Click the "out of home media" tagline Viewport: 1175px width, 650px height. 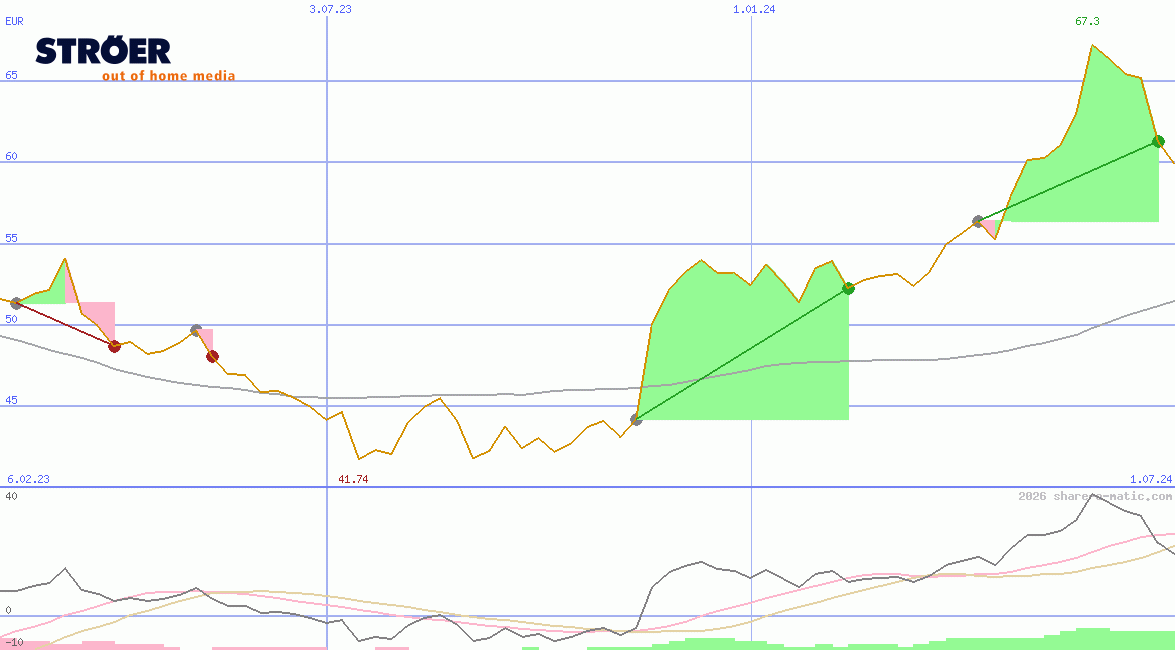tap(168, 76)
